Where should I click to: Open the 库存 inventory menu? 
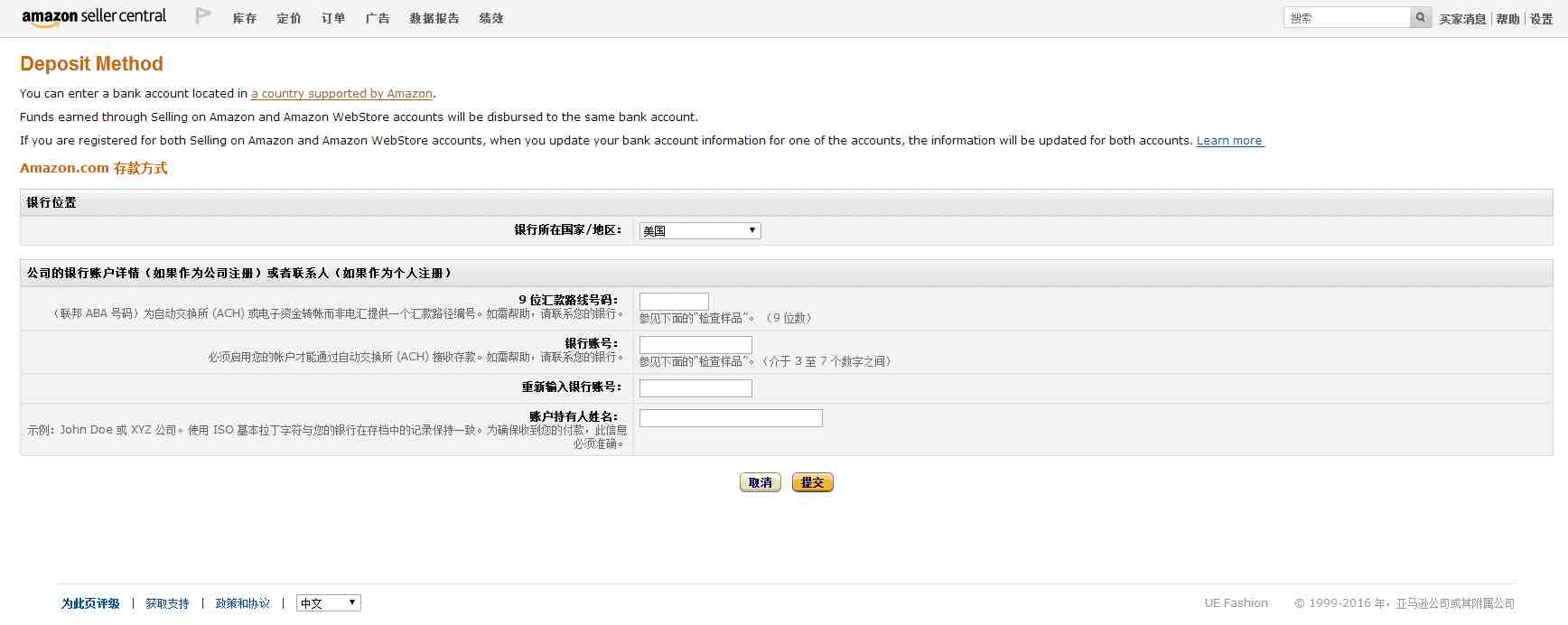click(245, 18)
